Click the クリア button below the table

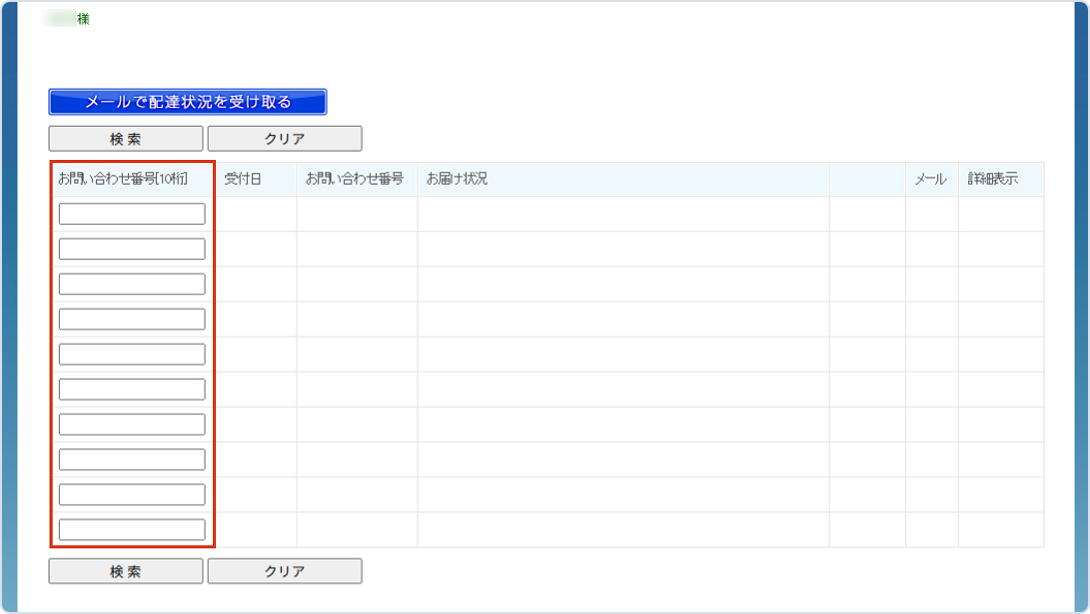point(285,571)
